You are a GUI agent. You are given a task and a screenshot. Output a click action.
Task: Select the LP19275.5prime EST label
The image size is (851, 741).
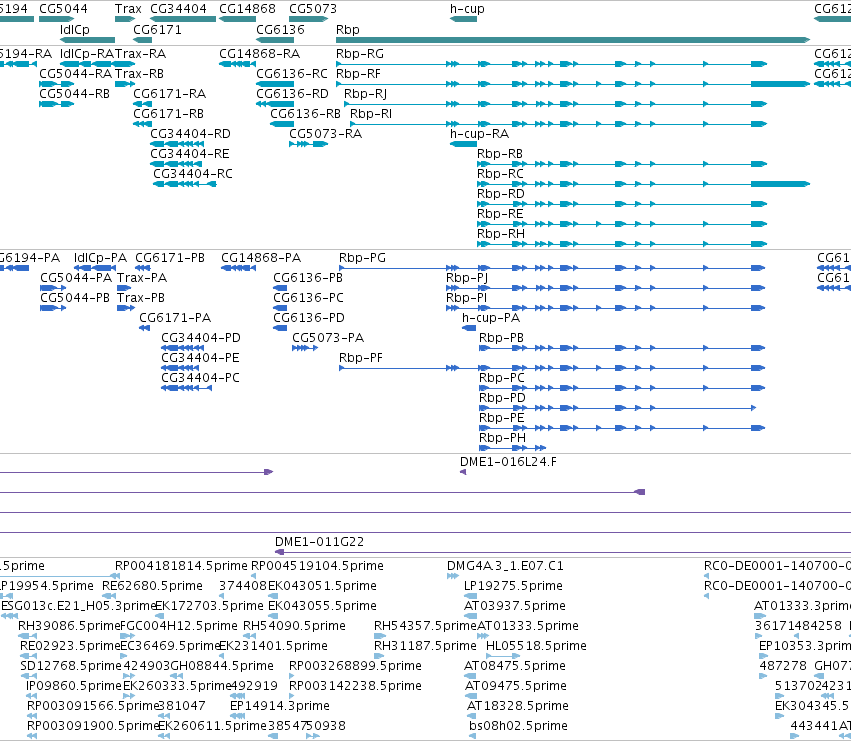tap(513, 586)
